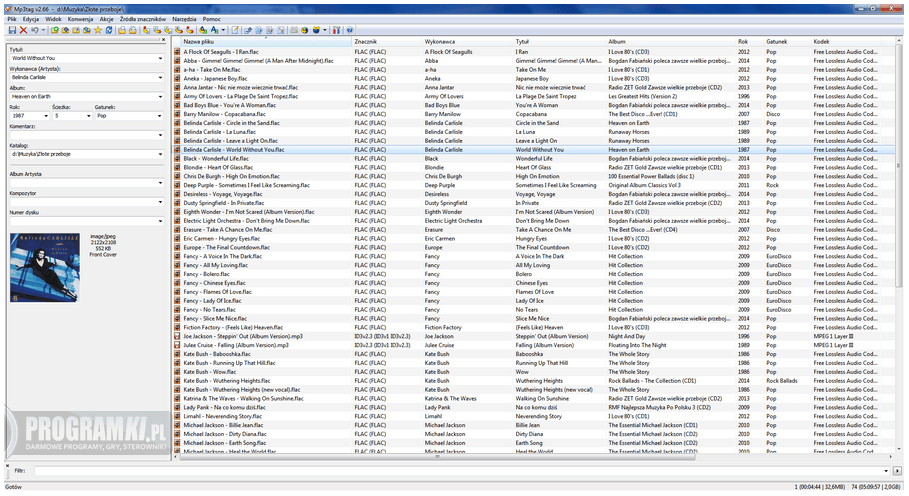This screenshot has height=496, width=909.
Task: Click the red X Remove tag icon
Action: click(23, 30)
